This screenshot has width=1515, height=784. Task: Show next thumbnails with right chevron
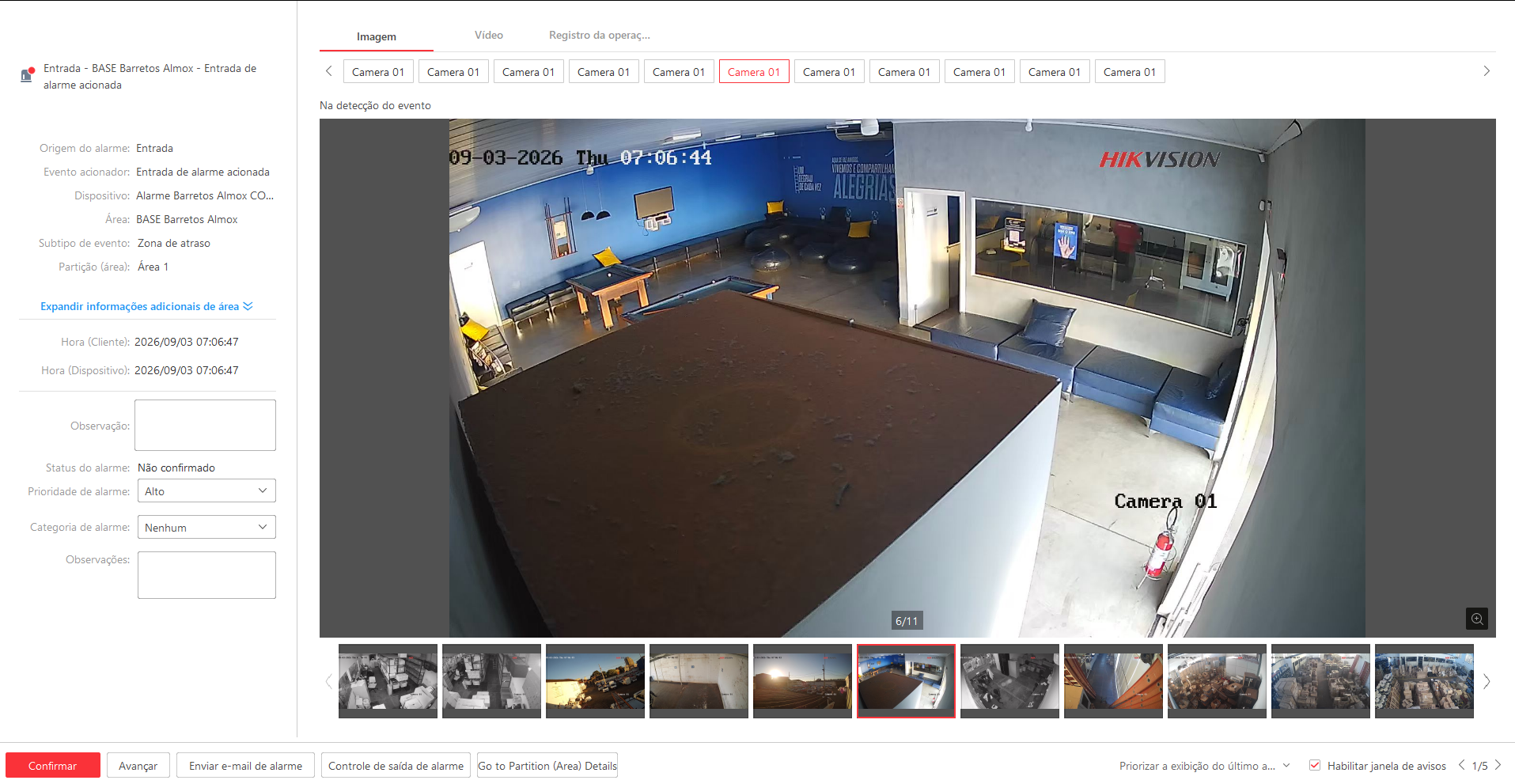tap(1487, 681)
